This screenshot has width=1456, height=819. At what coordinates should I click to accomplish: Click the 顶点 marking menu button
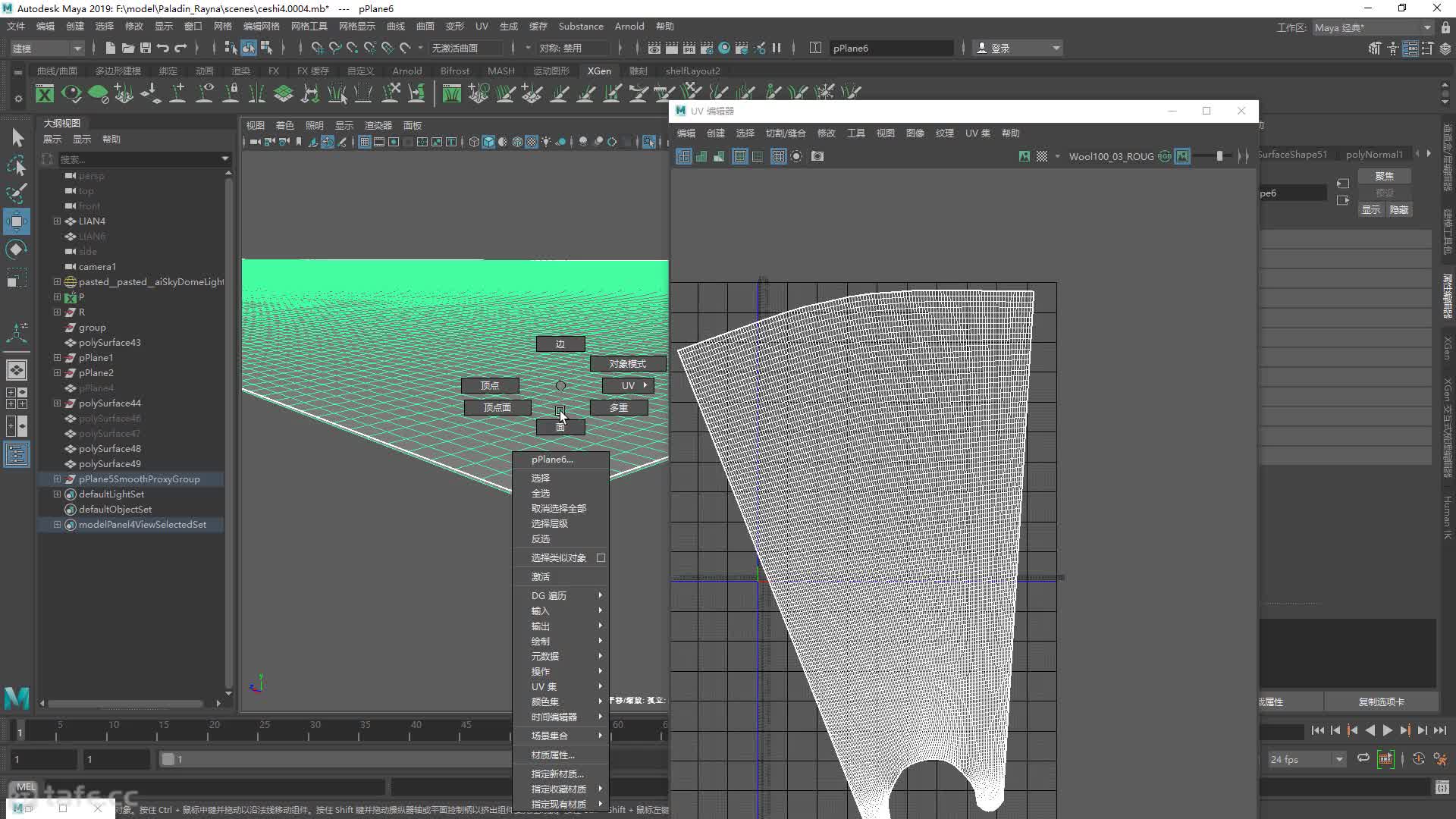(490, 385)
